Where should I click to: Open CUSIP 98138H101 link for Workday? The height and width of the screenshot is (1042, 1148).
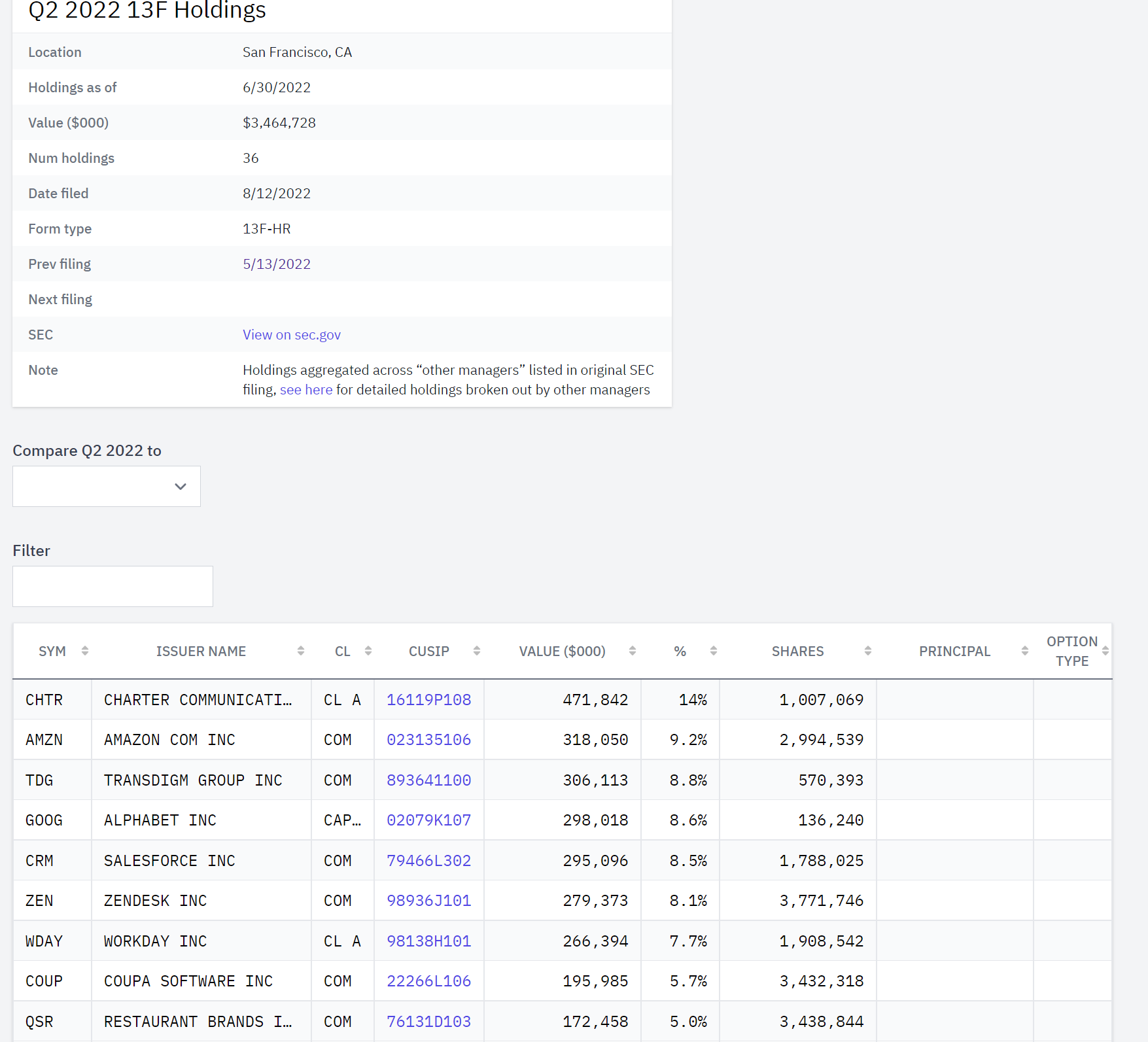[x=429, y=941]
